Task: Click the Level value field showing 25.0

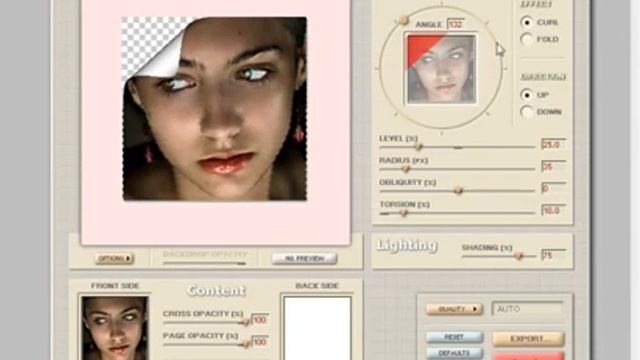Action: 553,144
